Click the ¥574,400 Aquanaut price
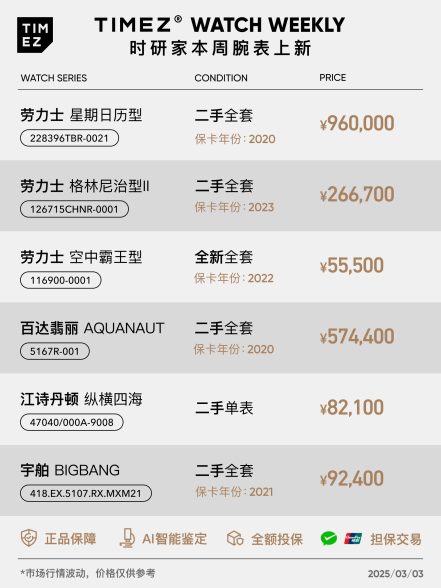 pyautogui.click(x=357, y=336)
